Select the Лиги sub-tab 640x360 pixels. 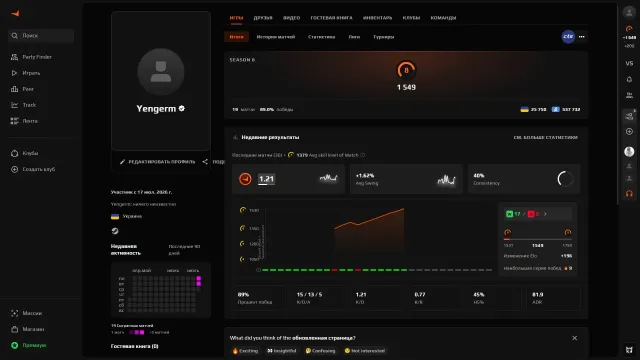pos(354,37)
